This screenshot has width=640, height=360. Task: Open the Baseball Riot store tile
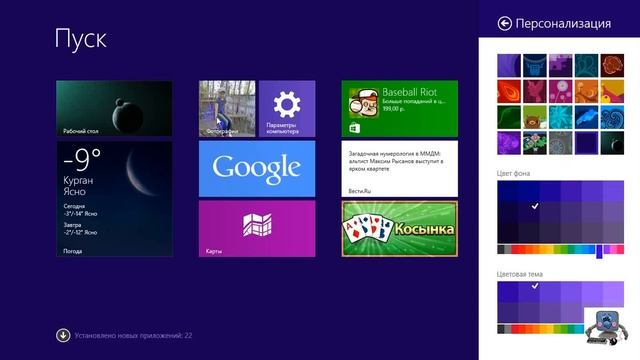[x=400, y=109]
